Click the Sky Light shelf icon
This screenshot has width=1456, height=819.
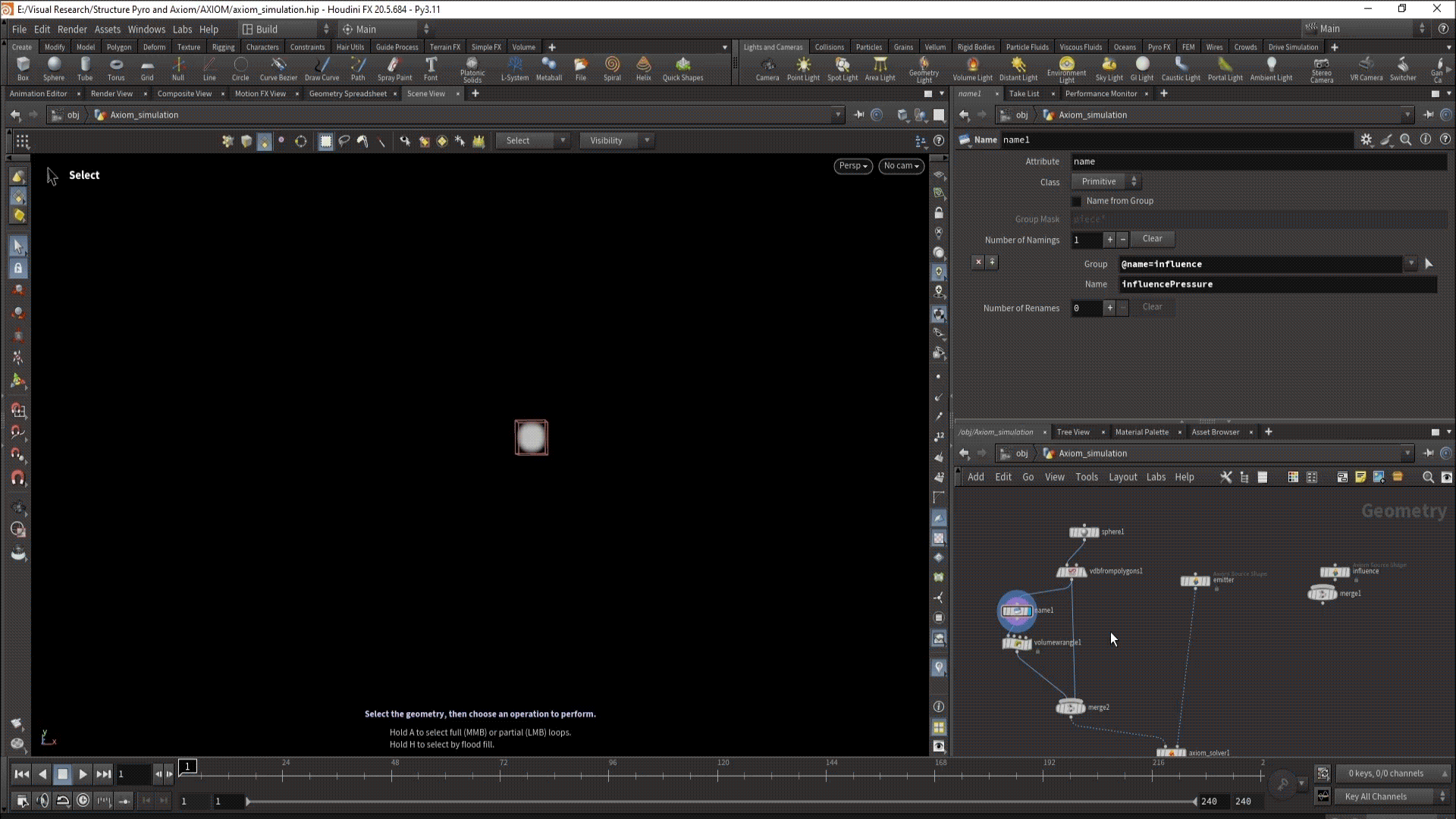pos(1109,68)
